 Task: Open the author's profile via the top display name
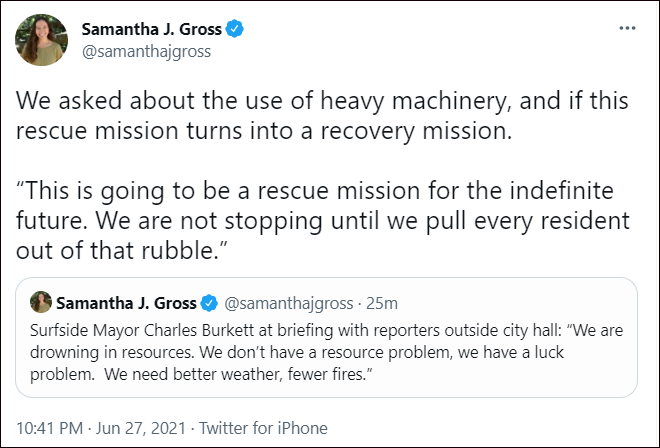click(152, 30)
